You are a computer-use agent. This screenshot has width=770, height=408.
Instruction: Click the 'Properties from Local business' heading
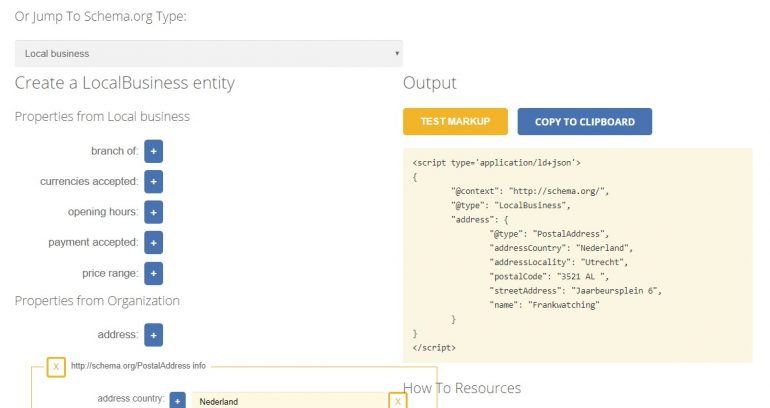coord(102,116)
